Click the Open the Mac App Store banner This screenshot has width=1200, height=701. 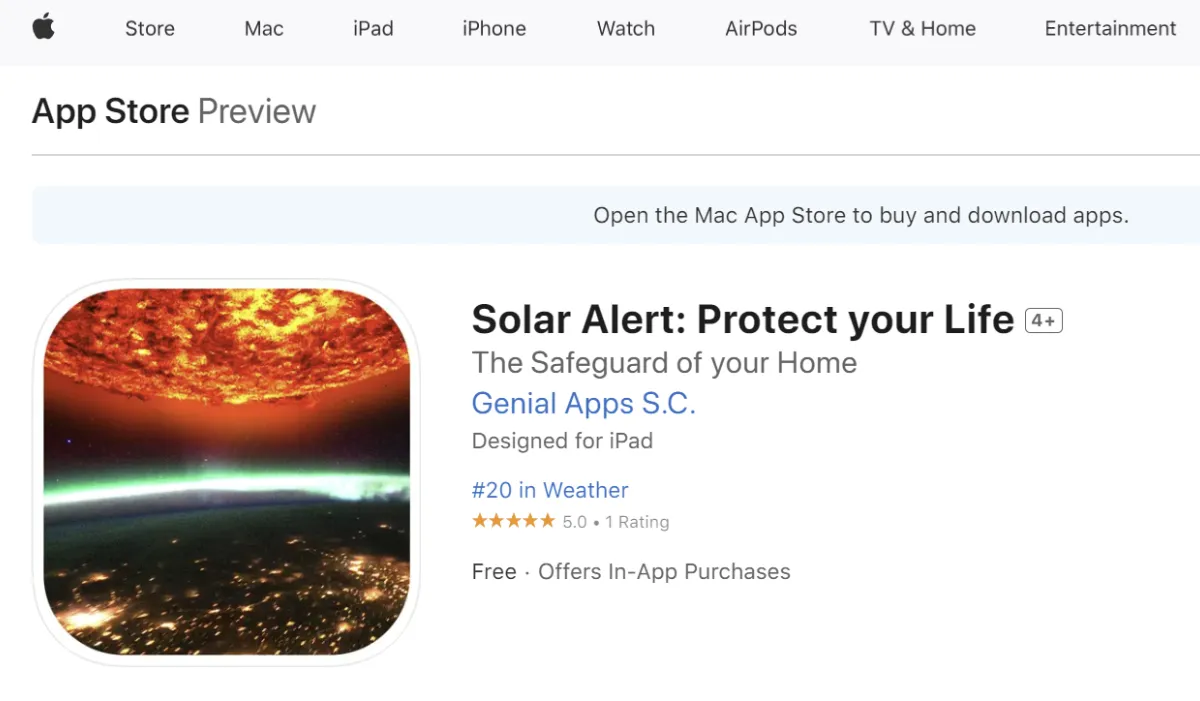(x=616, y=215)
